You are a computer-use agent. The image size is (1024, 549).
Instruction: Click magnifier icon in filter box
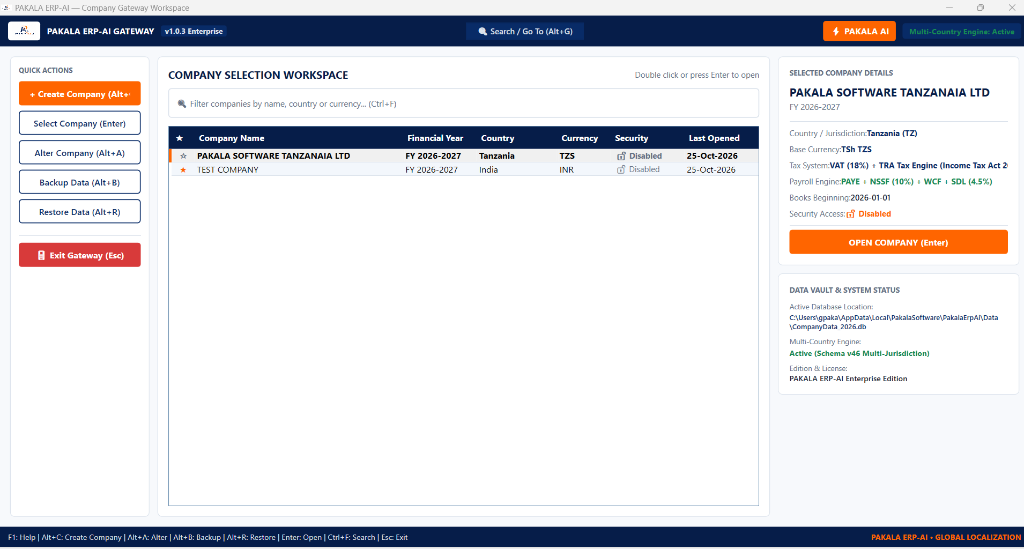pos(182,104)
